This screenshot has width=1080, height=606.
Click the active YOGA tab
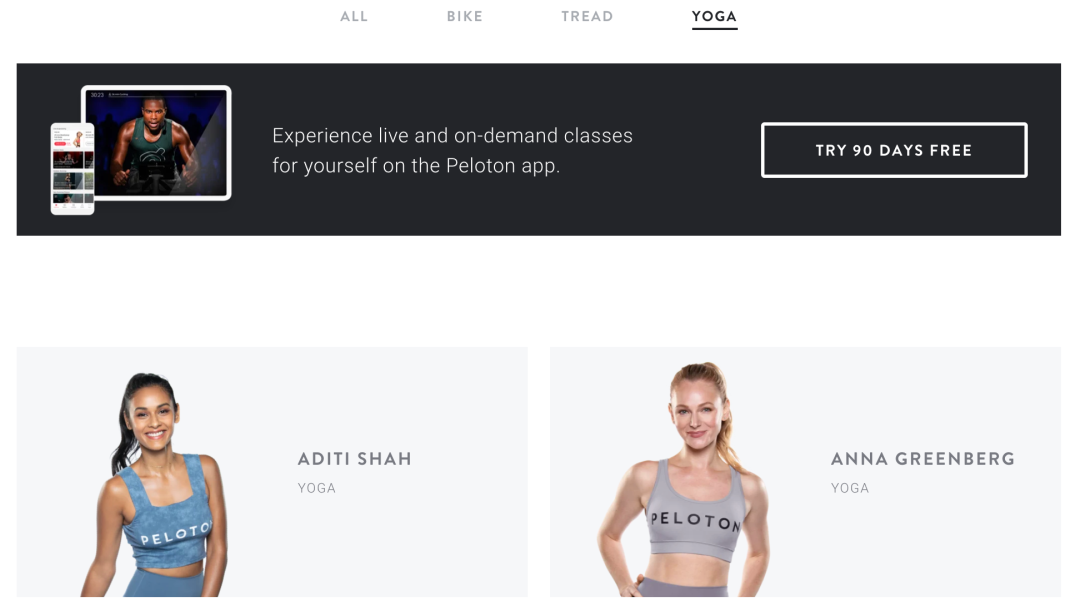click(714, 17)
